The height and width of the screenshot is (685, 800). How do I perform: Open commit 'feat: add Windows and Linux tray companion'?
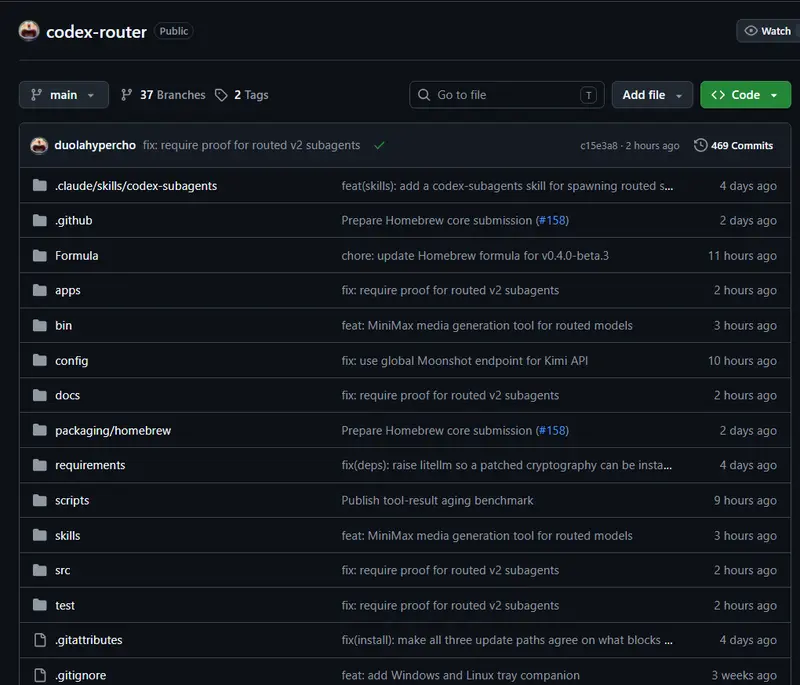click(460, 675)
